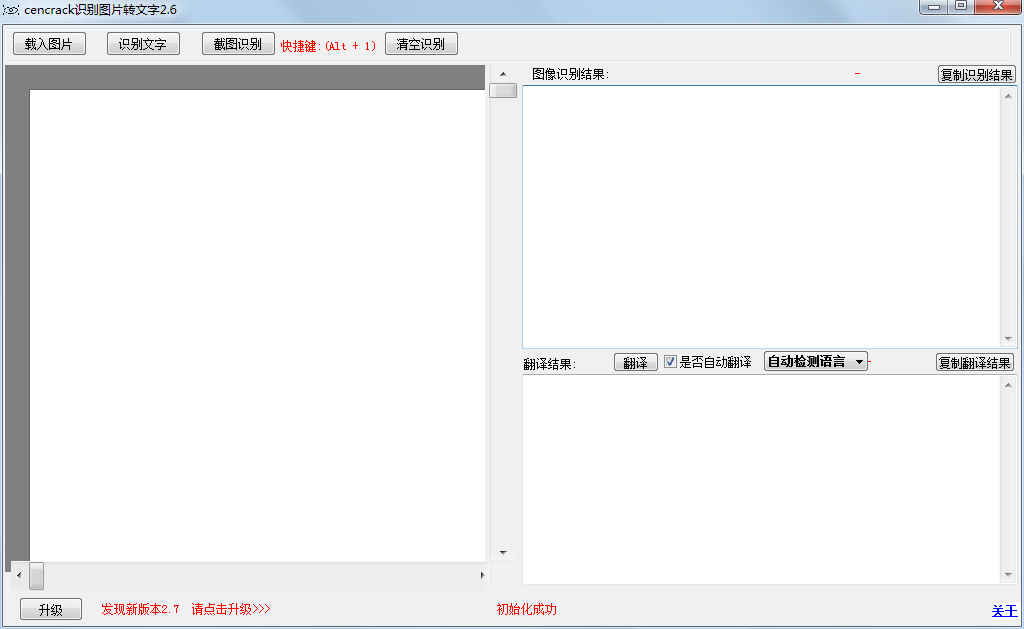Viewport: 1024px width, 629px height.
Task: Click the 清空识别 (Clear Recognition) button
Action: [x=420, y=43]
